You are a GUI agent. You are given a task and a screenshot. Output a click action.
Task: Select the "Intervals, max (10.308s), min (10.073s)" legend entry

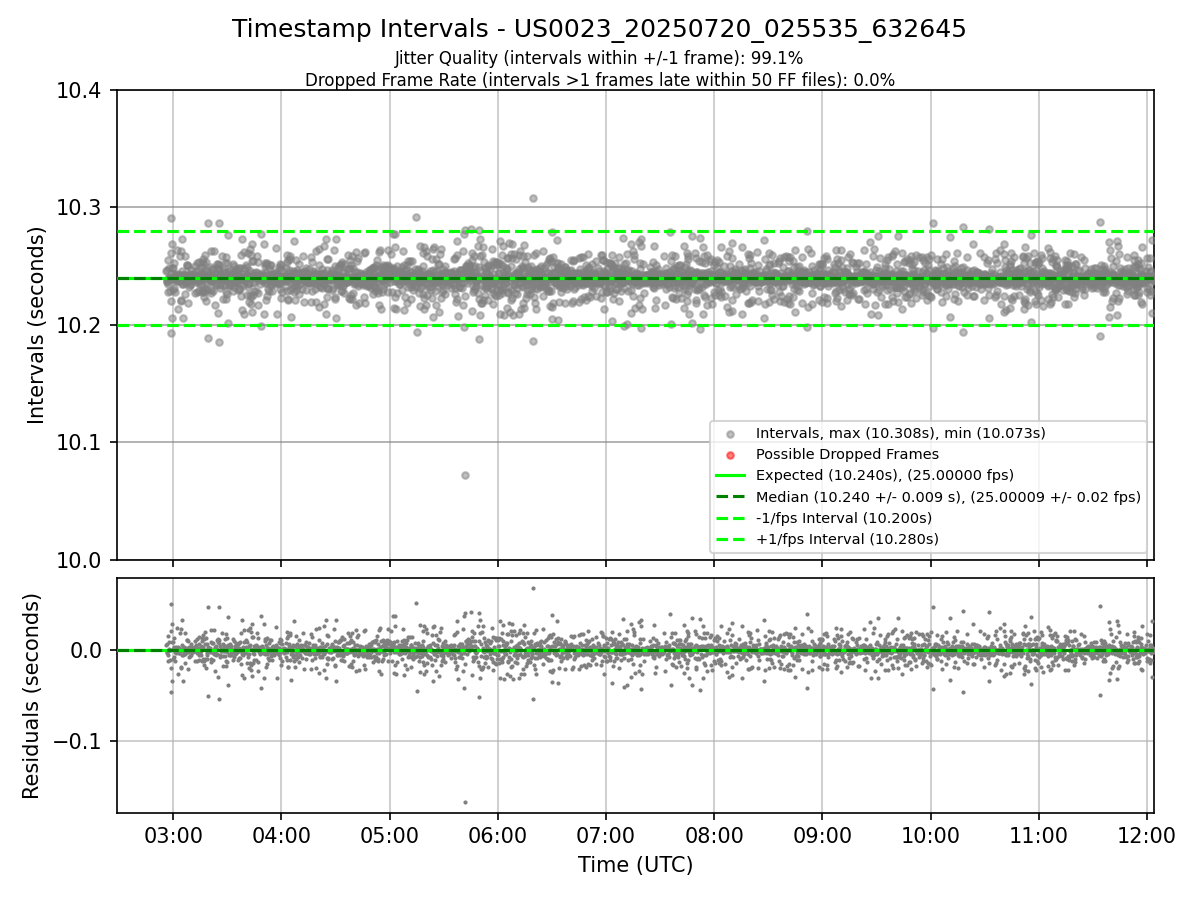tap(901, 433)
